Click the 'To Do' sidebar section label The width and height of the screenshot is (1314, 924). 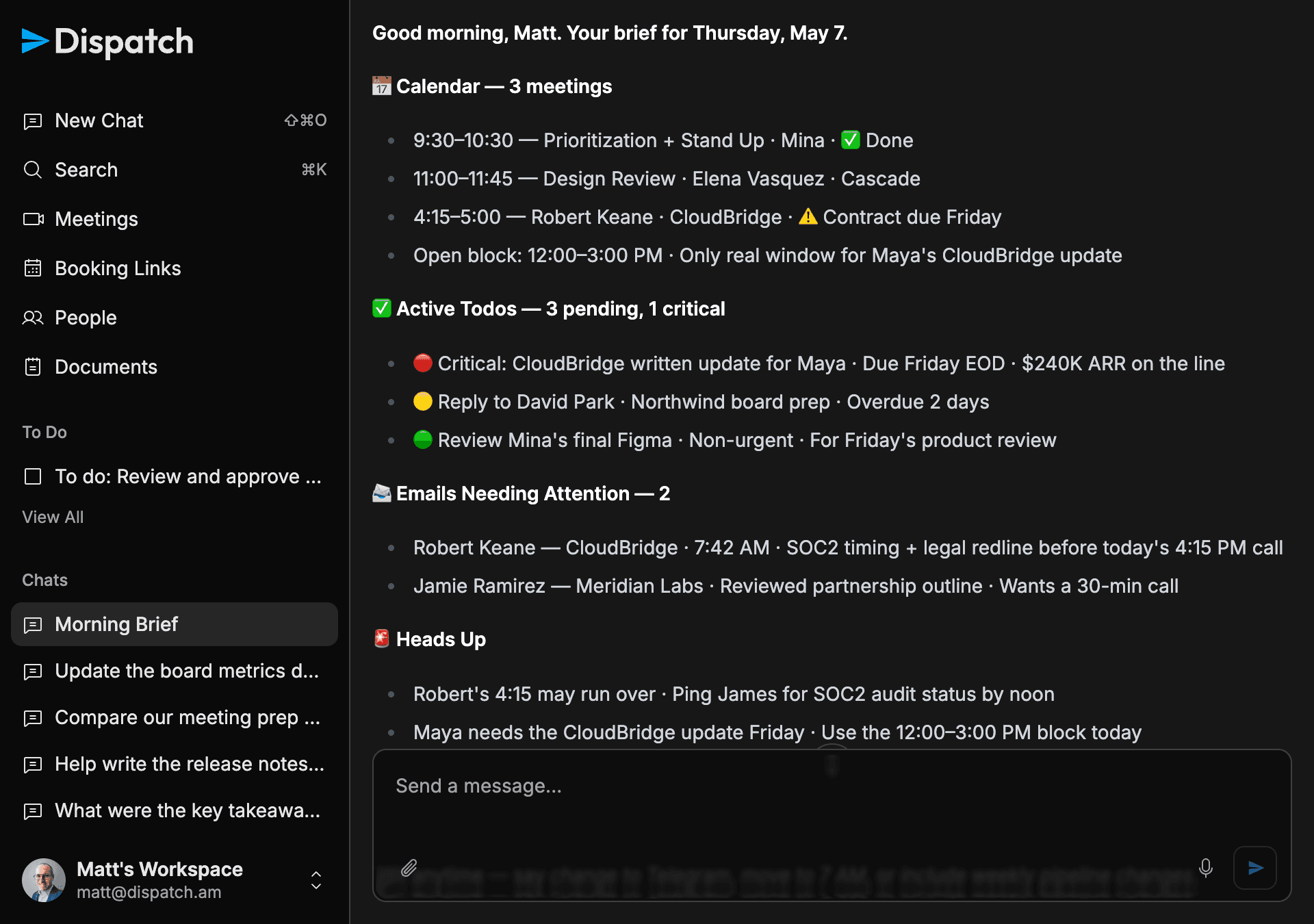coord(44,433)
